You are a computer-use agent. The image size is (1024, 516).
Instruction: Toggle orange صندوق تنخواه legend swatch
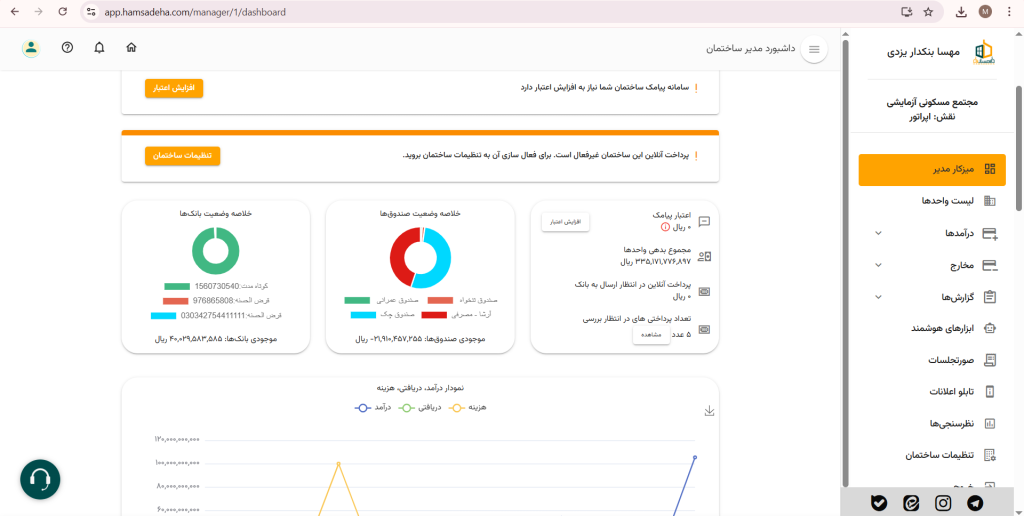440,300
